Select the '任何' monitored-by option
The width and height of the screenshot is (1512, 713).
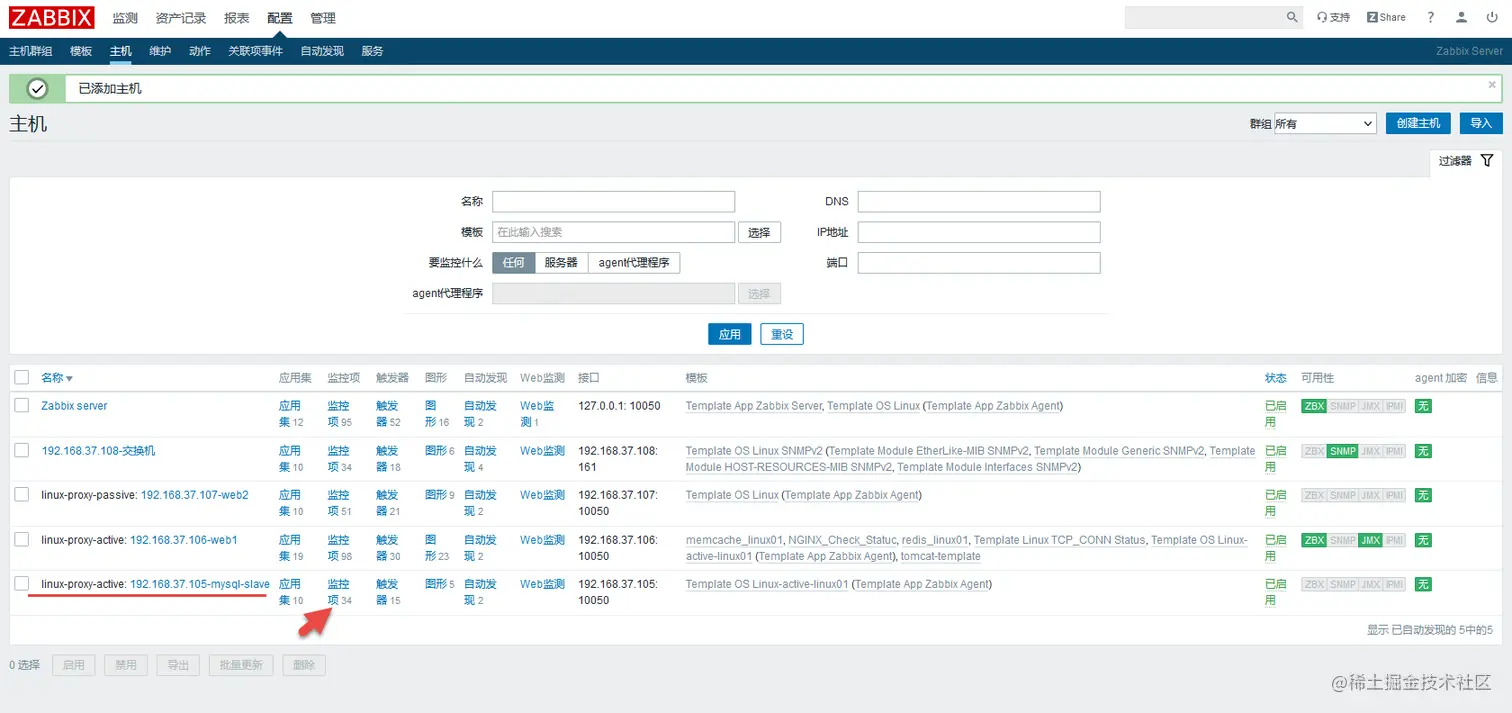513,263
